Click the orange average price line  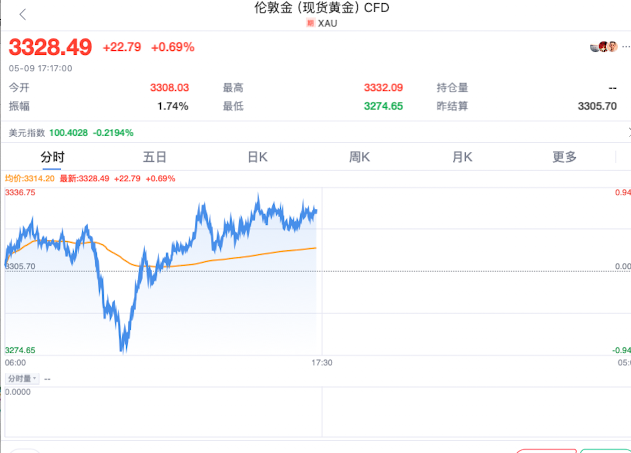[241, 257]
